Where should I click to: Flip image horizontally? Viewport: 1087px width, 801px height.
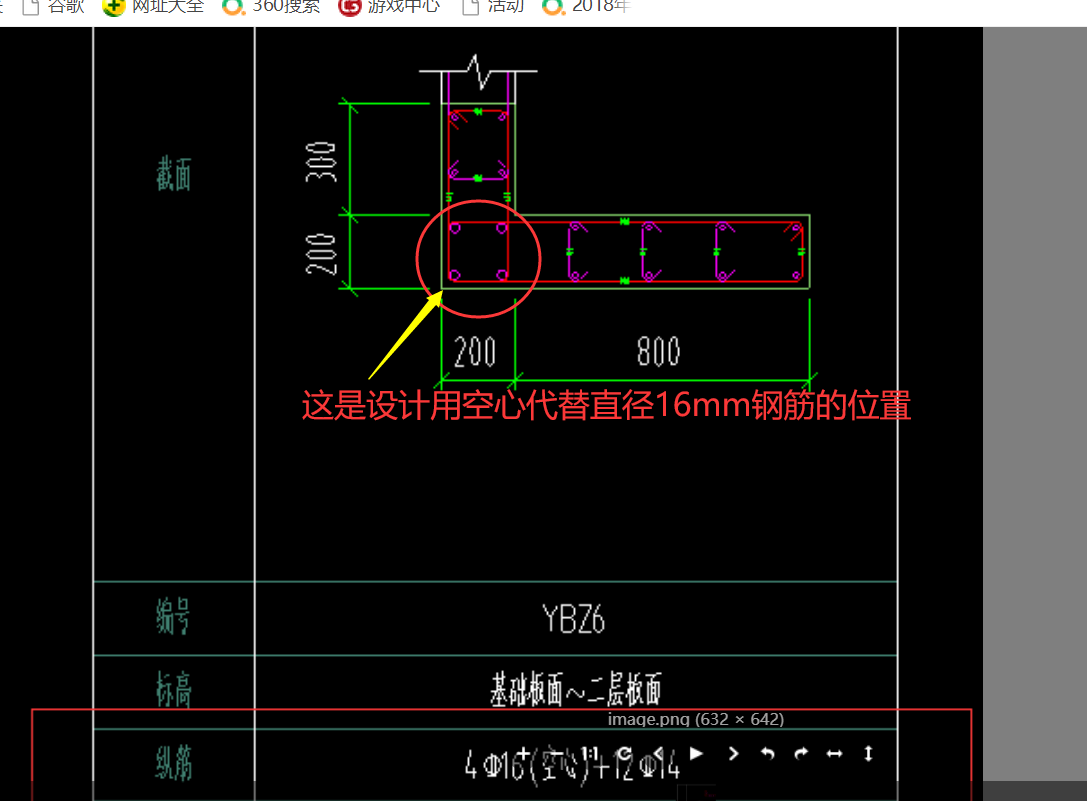[834, 753]
